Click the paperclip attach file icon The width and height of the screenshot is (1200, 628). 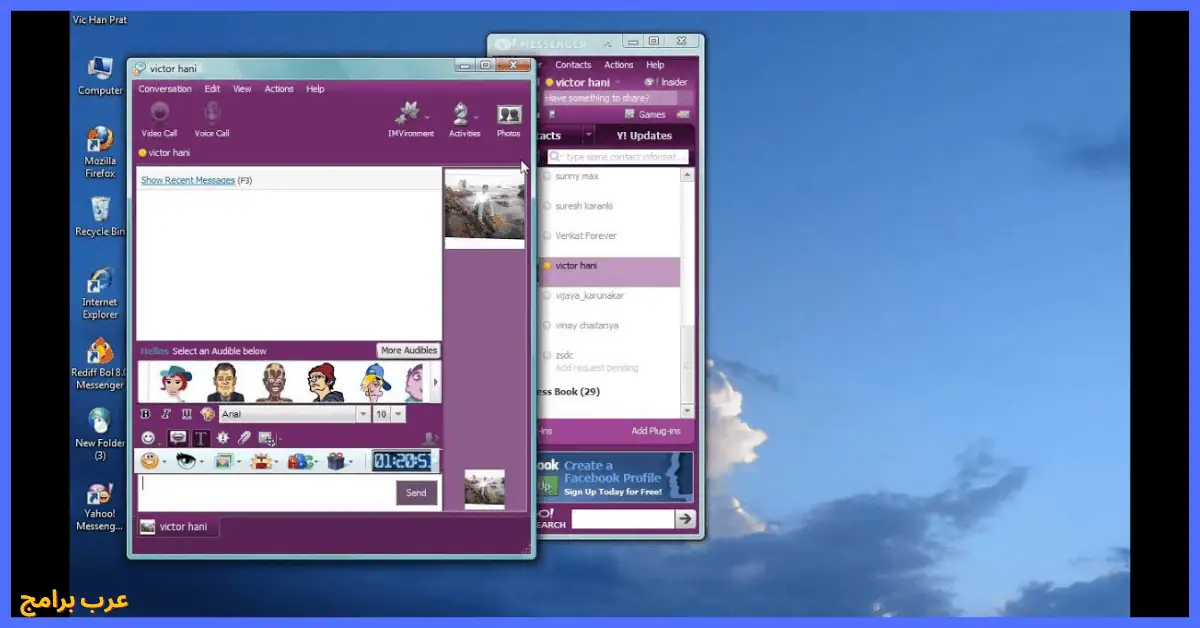coord(244,438)
